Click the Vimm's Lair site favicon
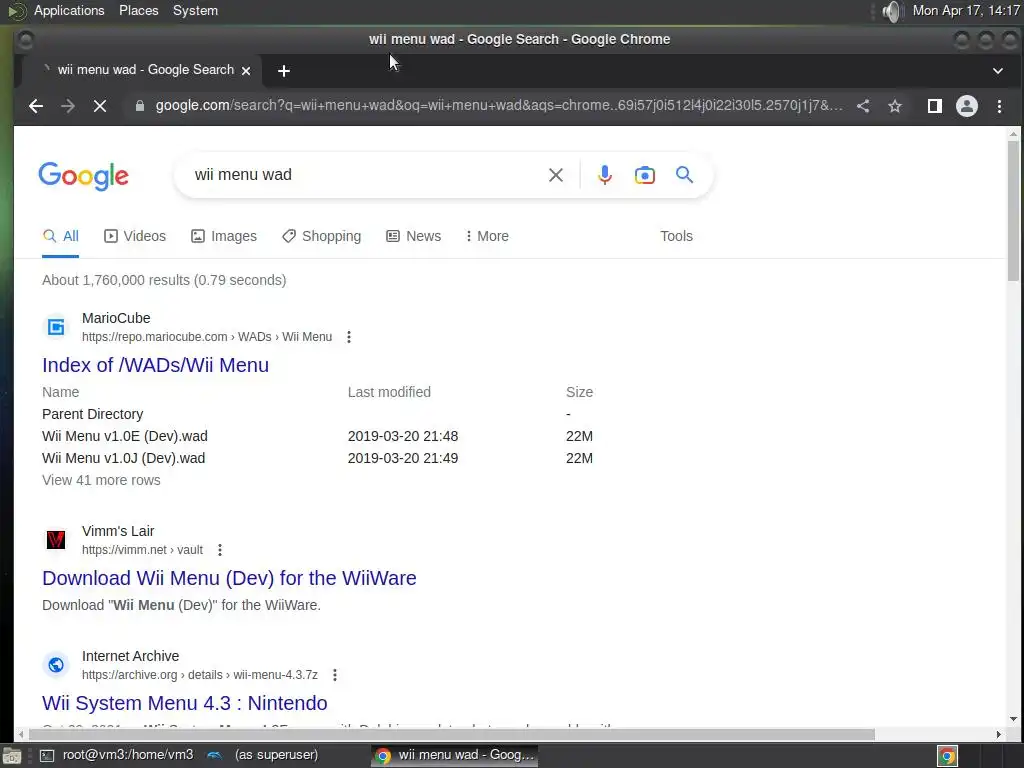Viewport: 1024px width, 768px height. coord(56,539)
